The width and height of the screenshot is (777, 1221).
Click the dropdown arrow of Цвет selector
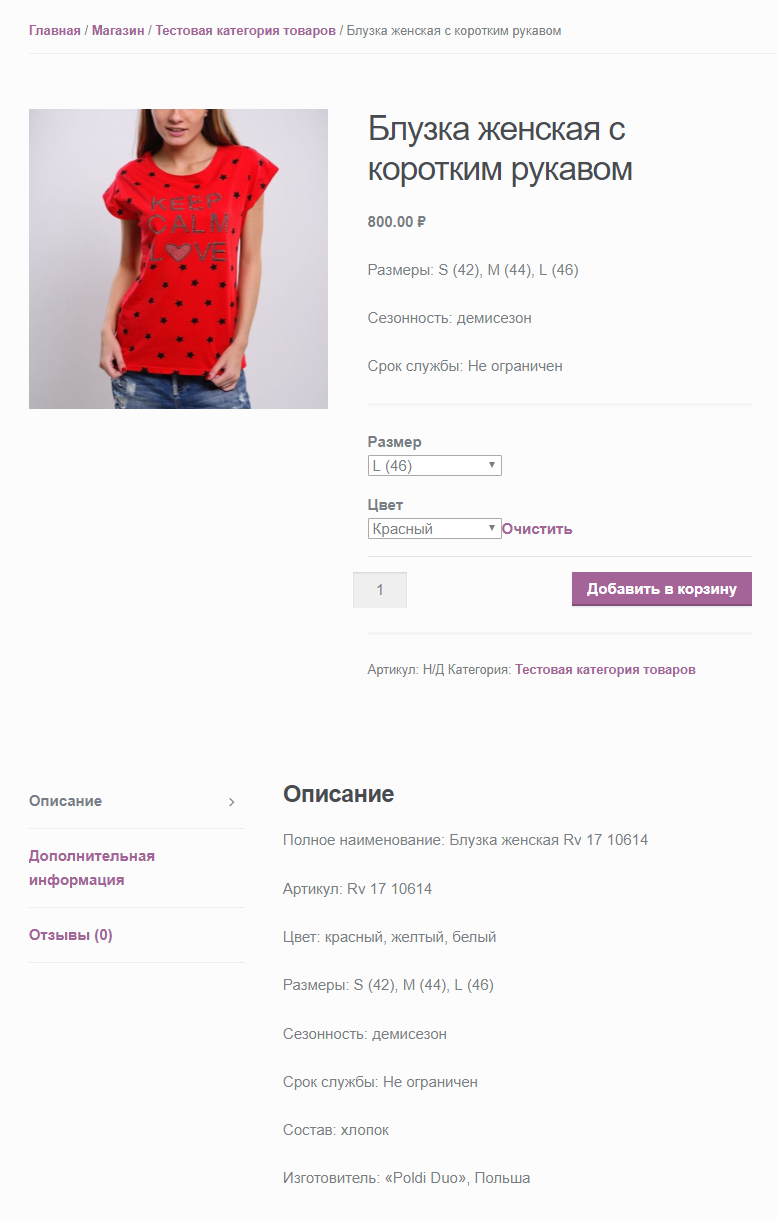(492, 529)
